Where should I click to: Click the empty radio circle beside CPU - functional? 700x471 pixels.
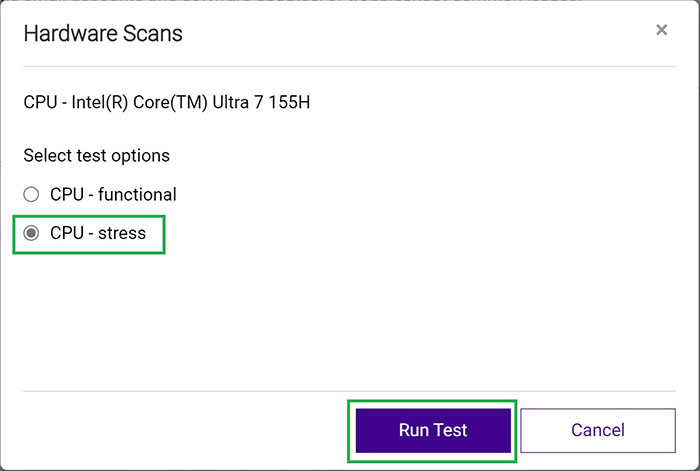[31, 194]
